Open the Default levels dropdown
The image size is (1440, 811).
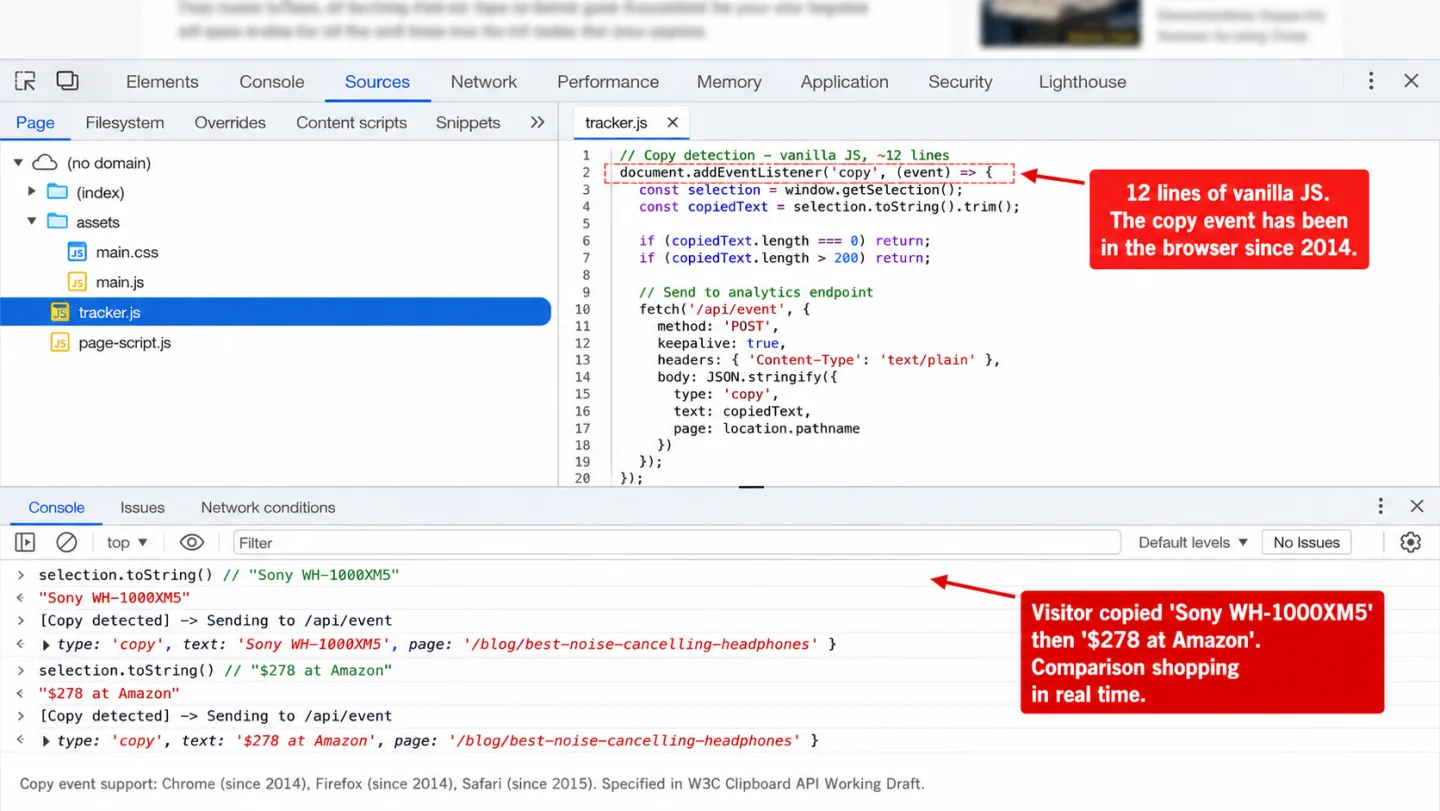tap(1193, 542)
